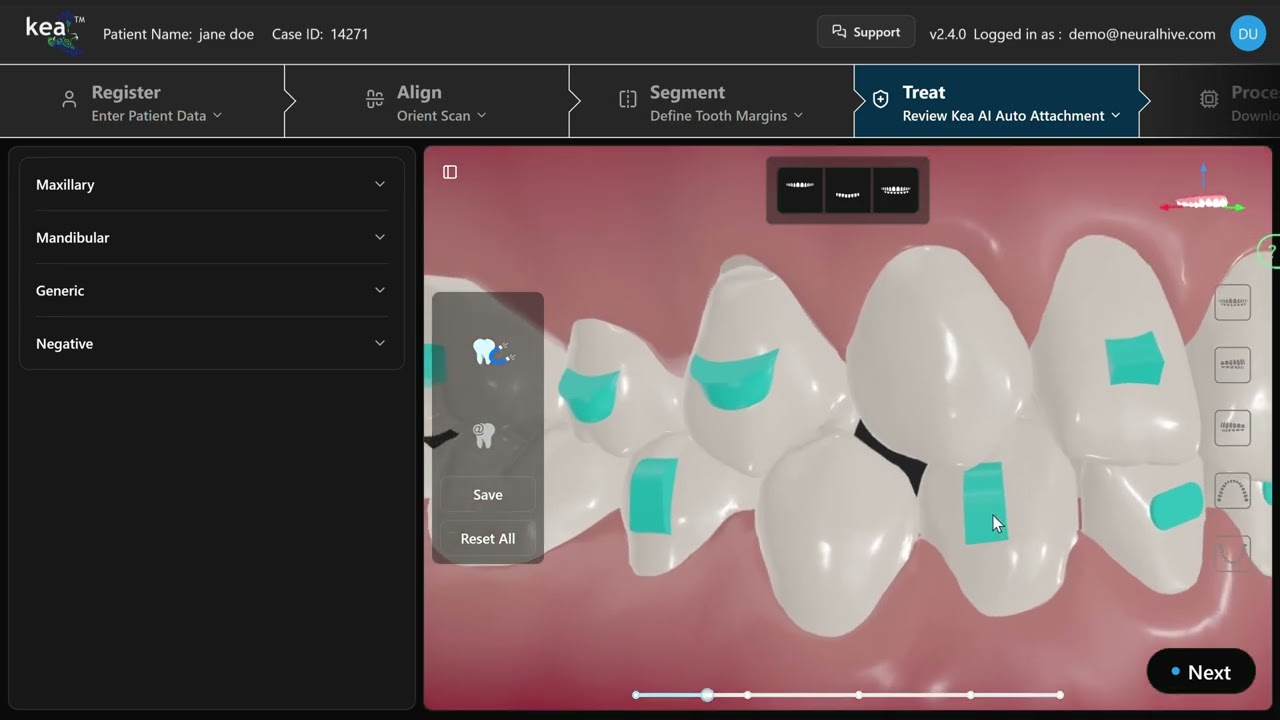Click the patient name "jane doe"
Image resolution: width=1280 pixels, height=720 pixels.
pos(226,34)
